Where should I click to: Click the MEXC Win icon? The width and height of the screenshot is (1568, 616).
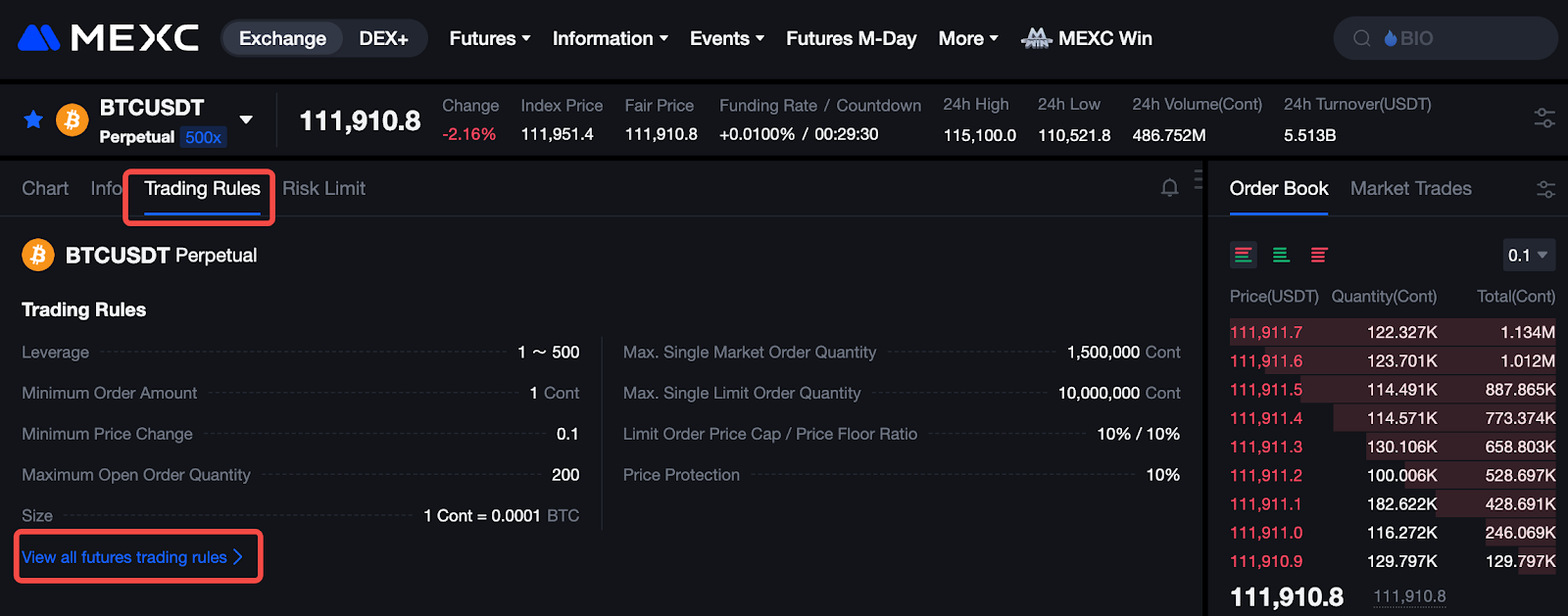click(1036, 38)
